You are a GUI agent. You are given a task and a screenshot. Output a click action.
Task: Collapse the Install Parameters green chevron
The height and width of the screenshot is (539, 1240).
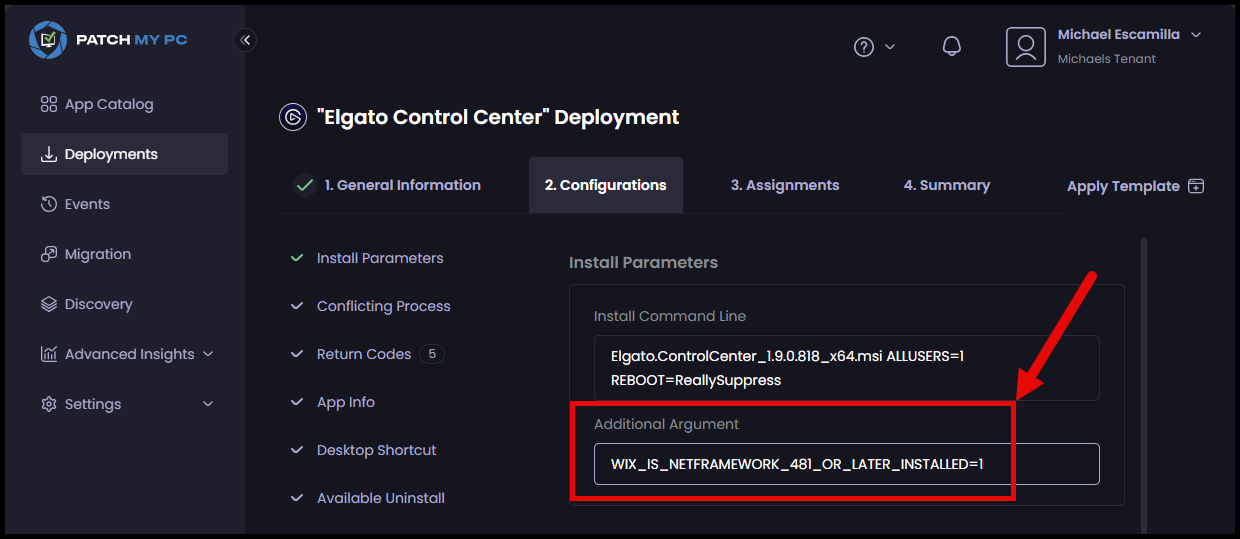[x=297, y=258]
